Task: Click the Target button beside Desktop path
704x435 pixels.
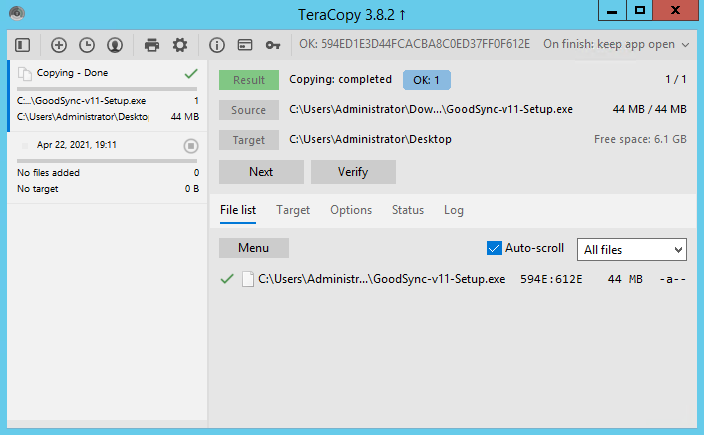Action: click(249, 140)
